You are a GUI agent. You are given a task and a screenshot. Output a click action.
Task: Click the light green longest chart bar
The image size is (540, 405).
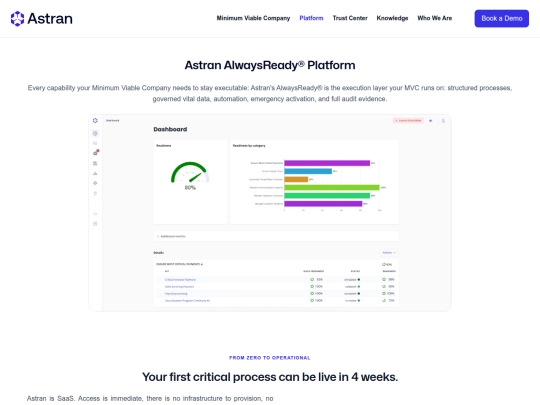tap(332, 188)
